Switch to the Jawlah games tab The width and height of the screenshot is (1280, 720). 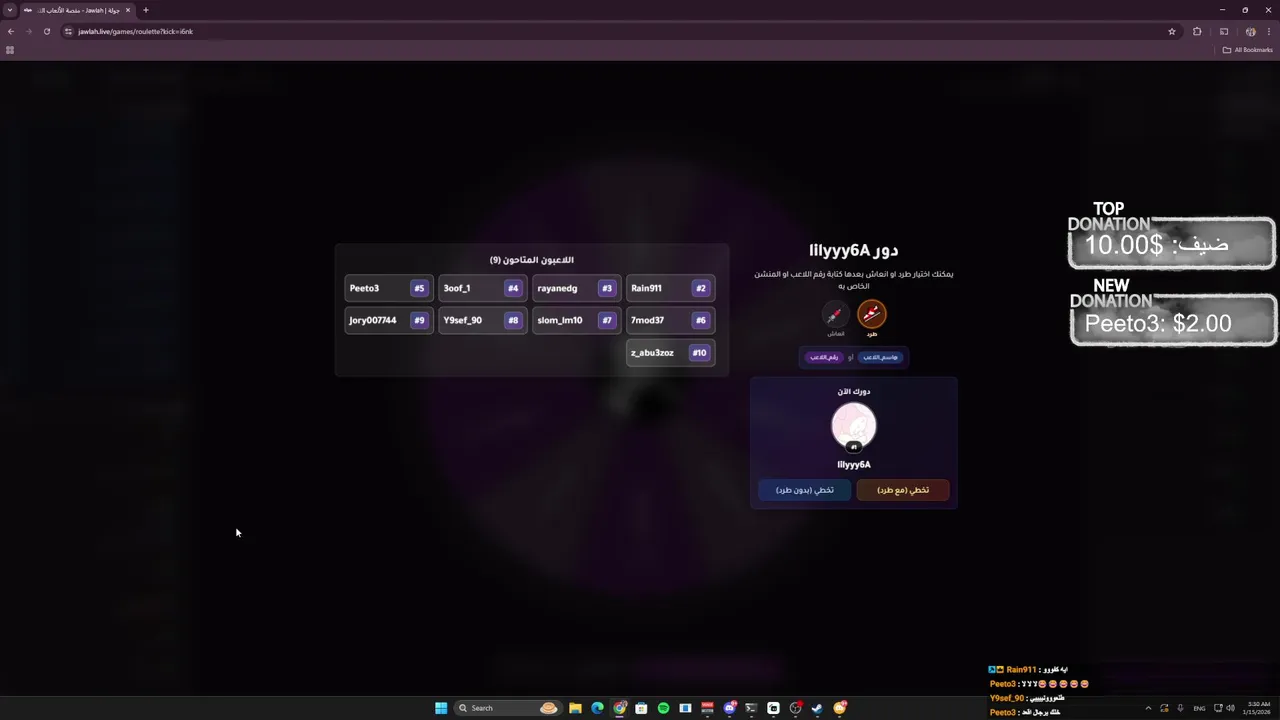[78, 10]
